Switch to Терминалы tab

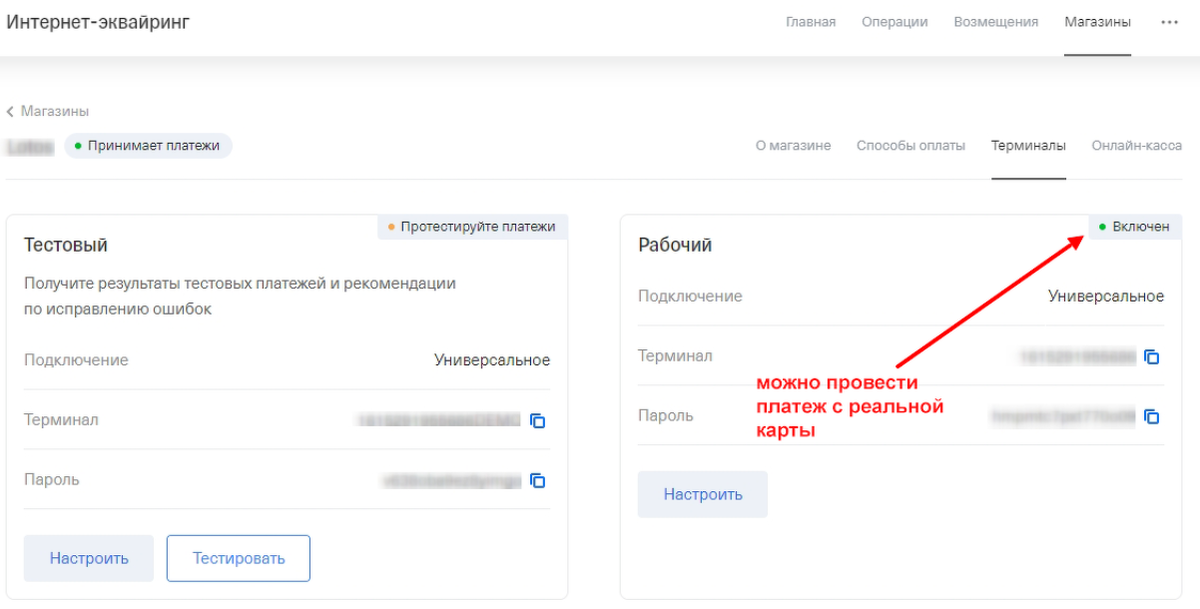click(x=1028, y=146)
